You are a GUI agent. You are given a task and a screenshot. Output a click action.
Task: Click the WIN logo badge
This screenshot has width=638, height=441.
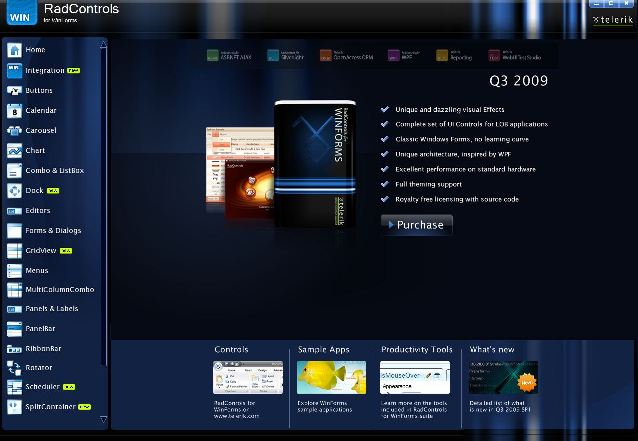click(x=21, y=12)
